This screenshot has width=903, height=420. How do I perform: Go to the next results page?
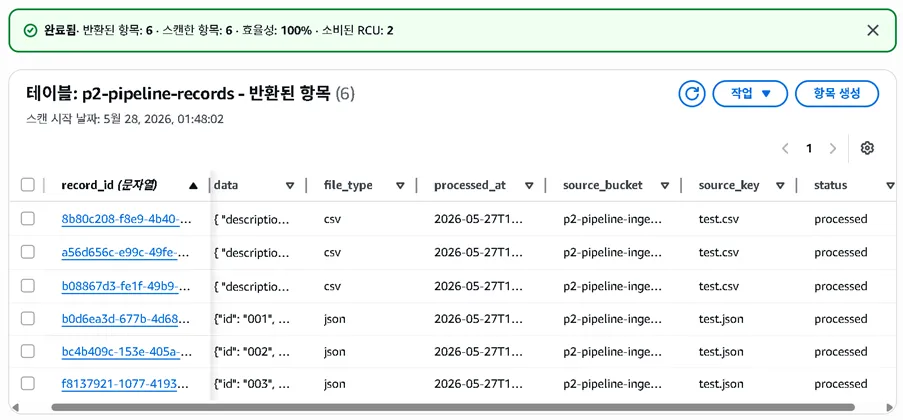[x=832, y=149]
